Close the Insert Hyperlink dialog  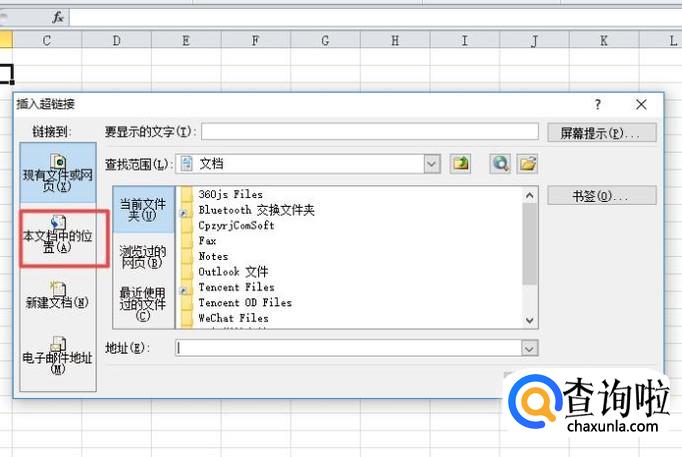coord(641,104)
